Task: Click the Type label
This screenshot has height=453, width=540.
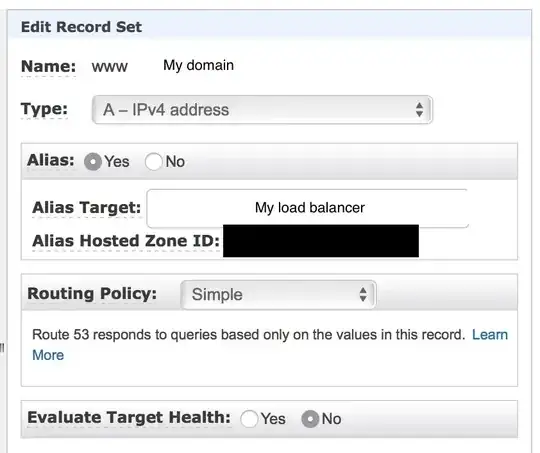Action: 44,109
